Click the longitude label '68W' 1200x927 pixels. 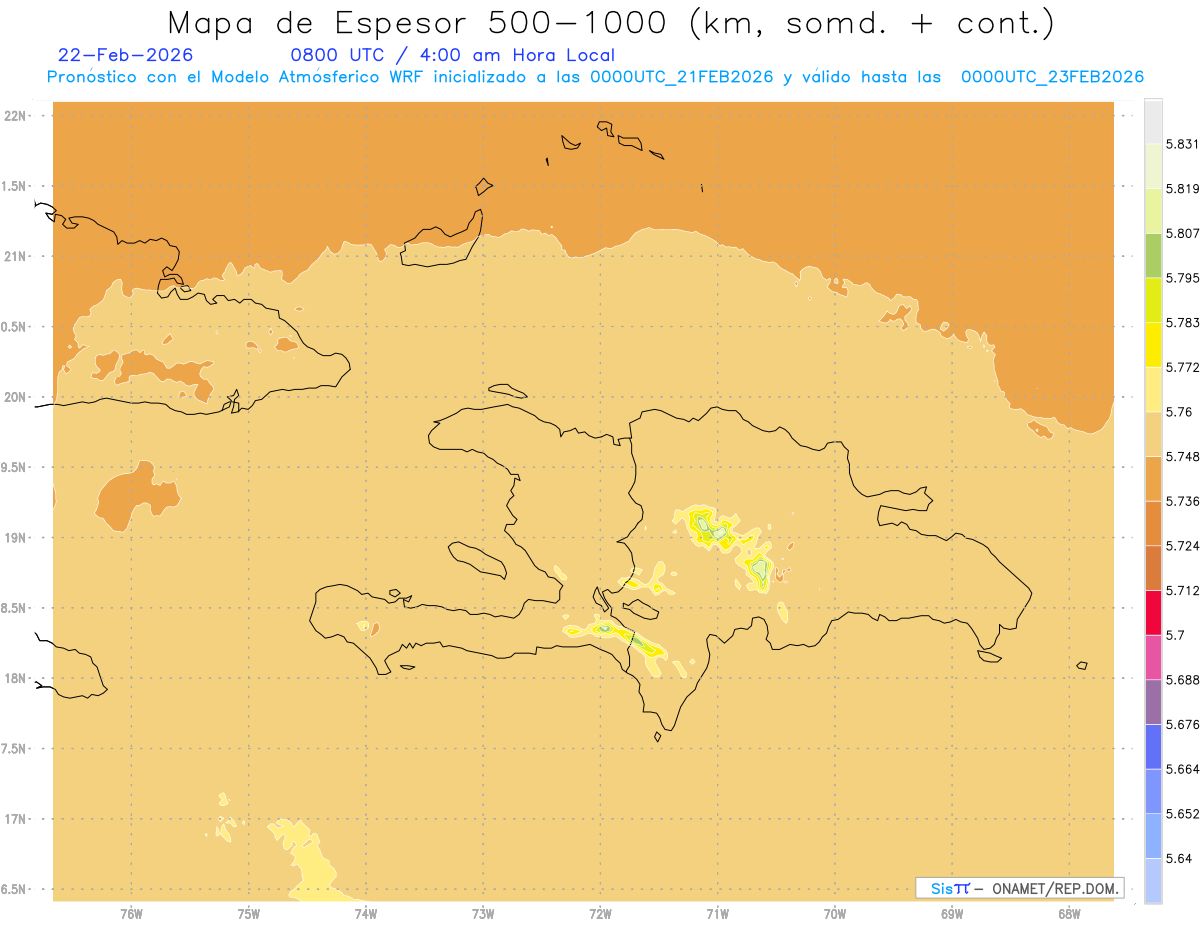1069,914
